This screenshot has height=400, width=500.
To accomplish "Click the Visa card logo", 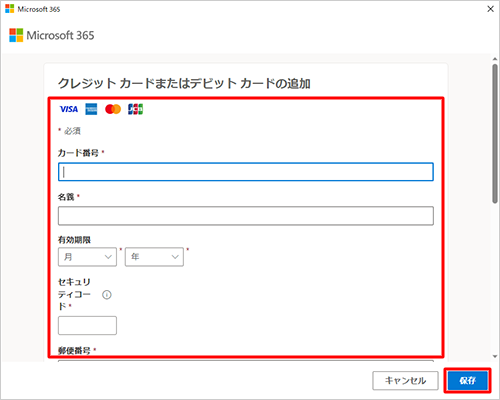I will pos(69,109).
